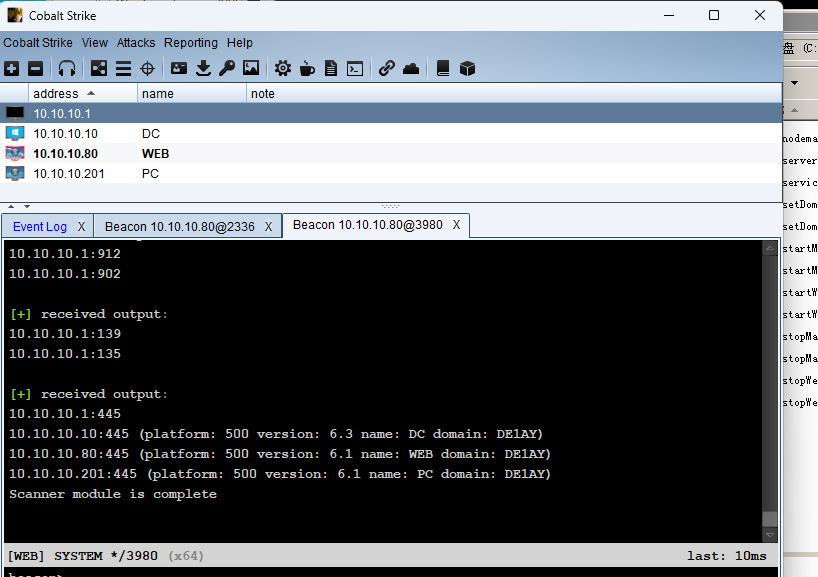Screen dimensions: 818x577
Task: Click the disconnect minus icon
Action: 35,68
